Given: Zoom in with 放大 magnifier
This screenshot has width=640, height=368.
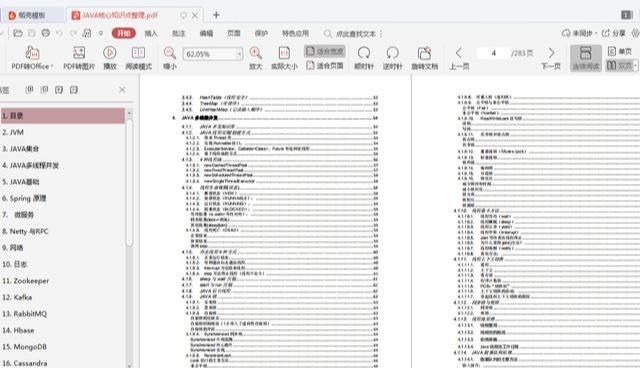Looking at the screenshot, I should tap(256, 53).
